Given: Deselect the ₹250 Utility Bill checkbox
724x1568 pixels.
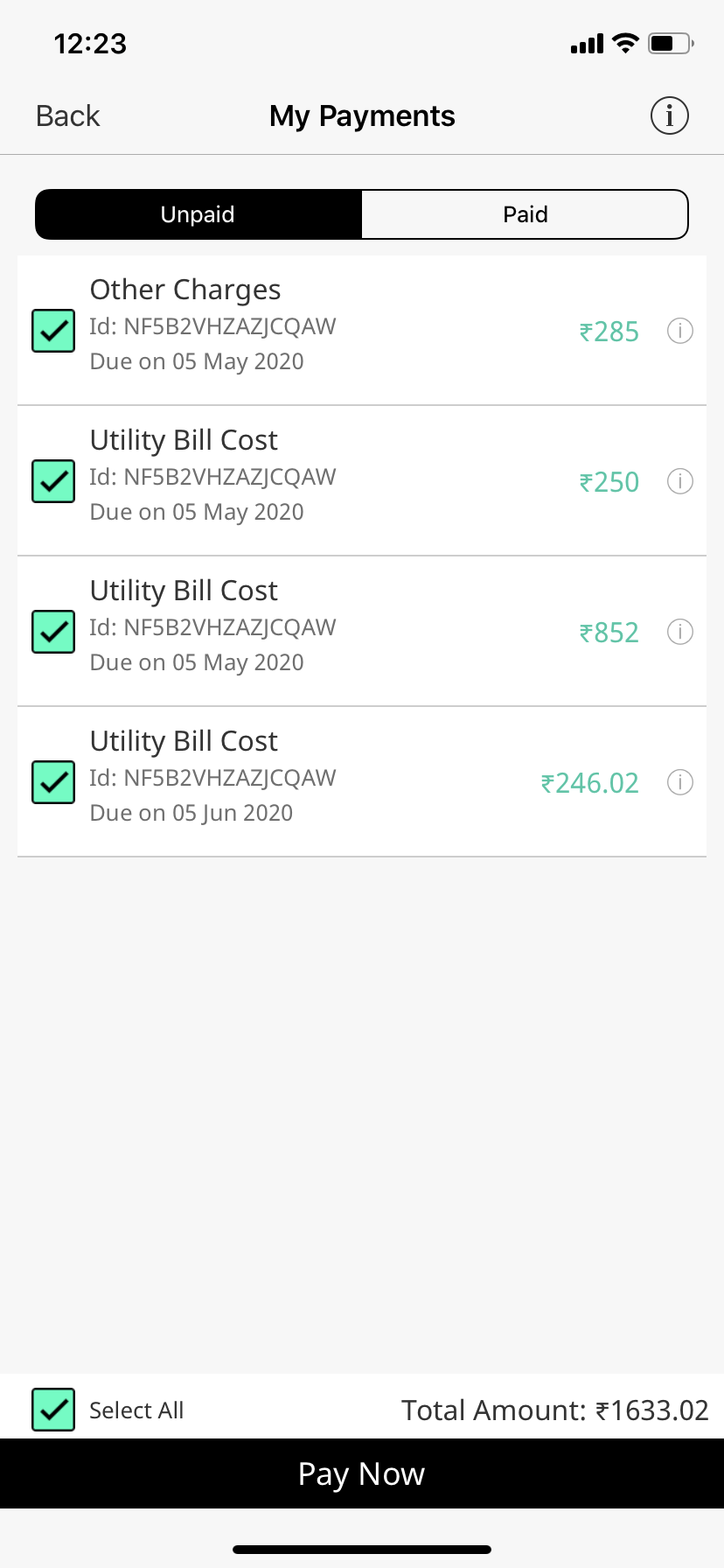Looking at the screenshot, I should pos(53,481).
